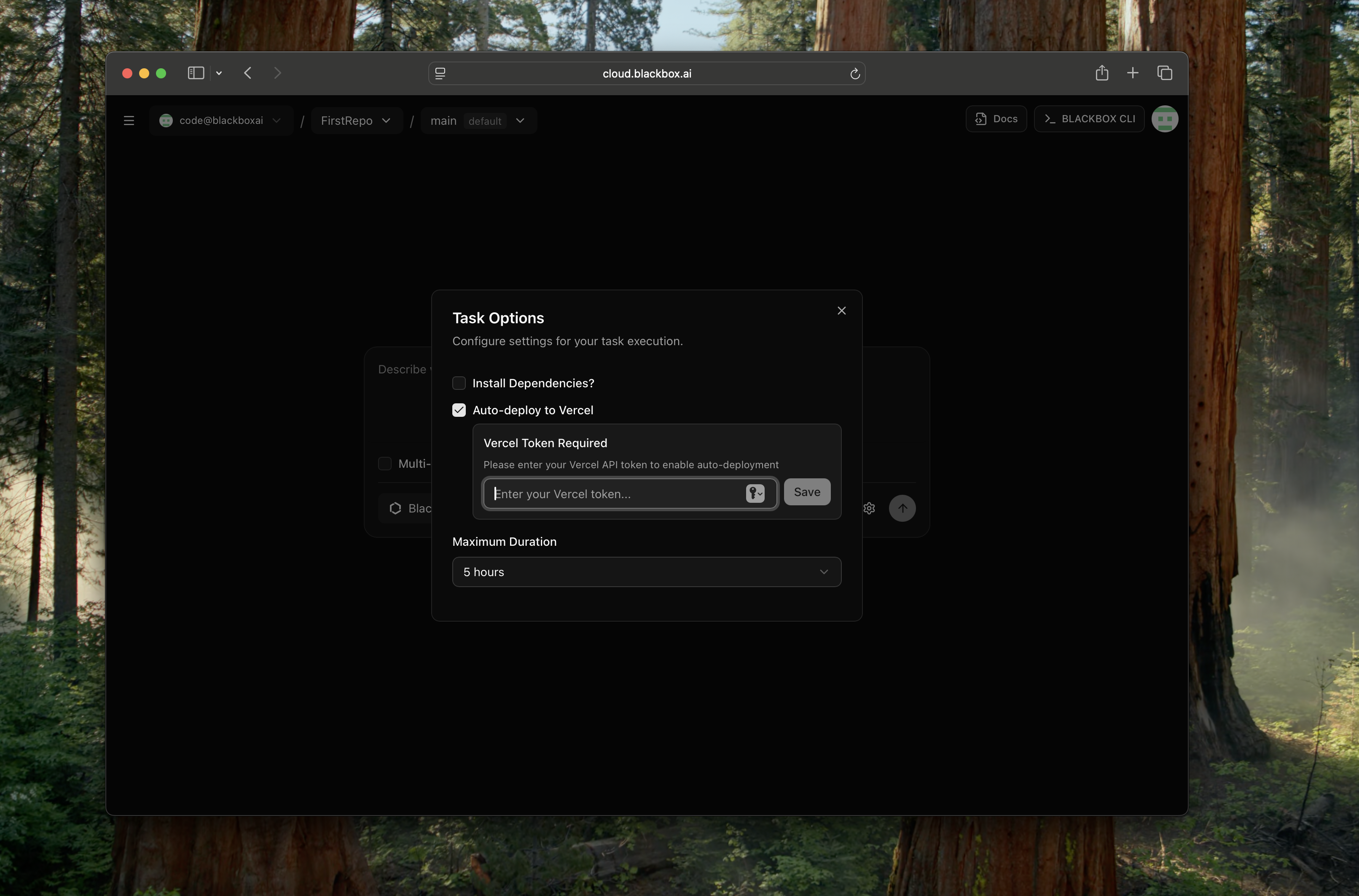Click the Blackbox hexagon model icon
Viewport: 1359px width, 896px height.
tap(395, 508)
